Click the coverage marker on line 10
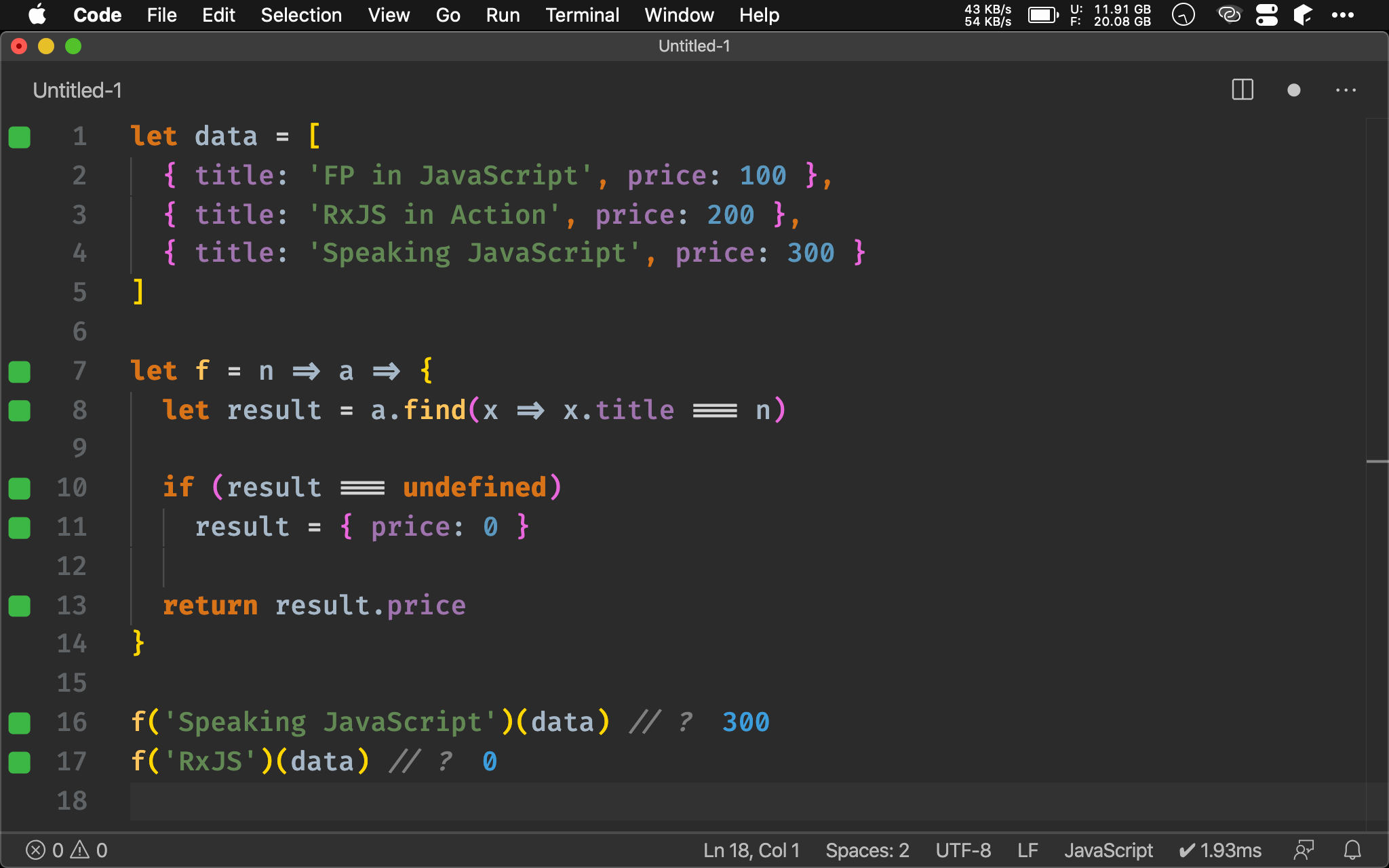 20,488
